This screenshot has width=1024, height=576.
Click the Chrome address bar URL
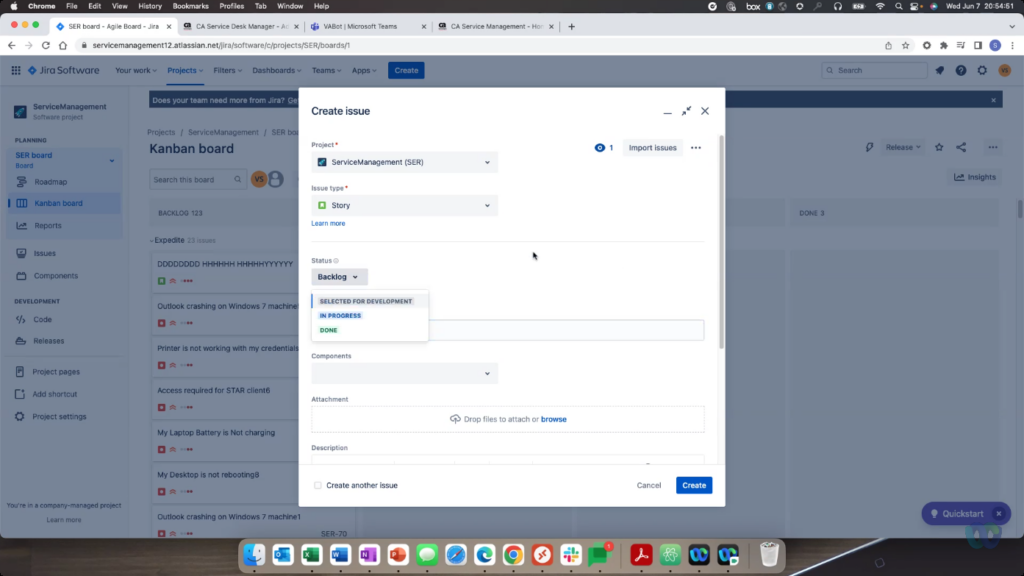coord(221,46)
